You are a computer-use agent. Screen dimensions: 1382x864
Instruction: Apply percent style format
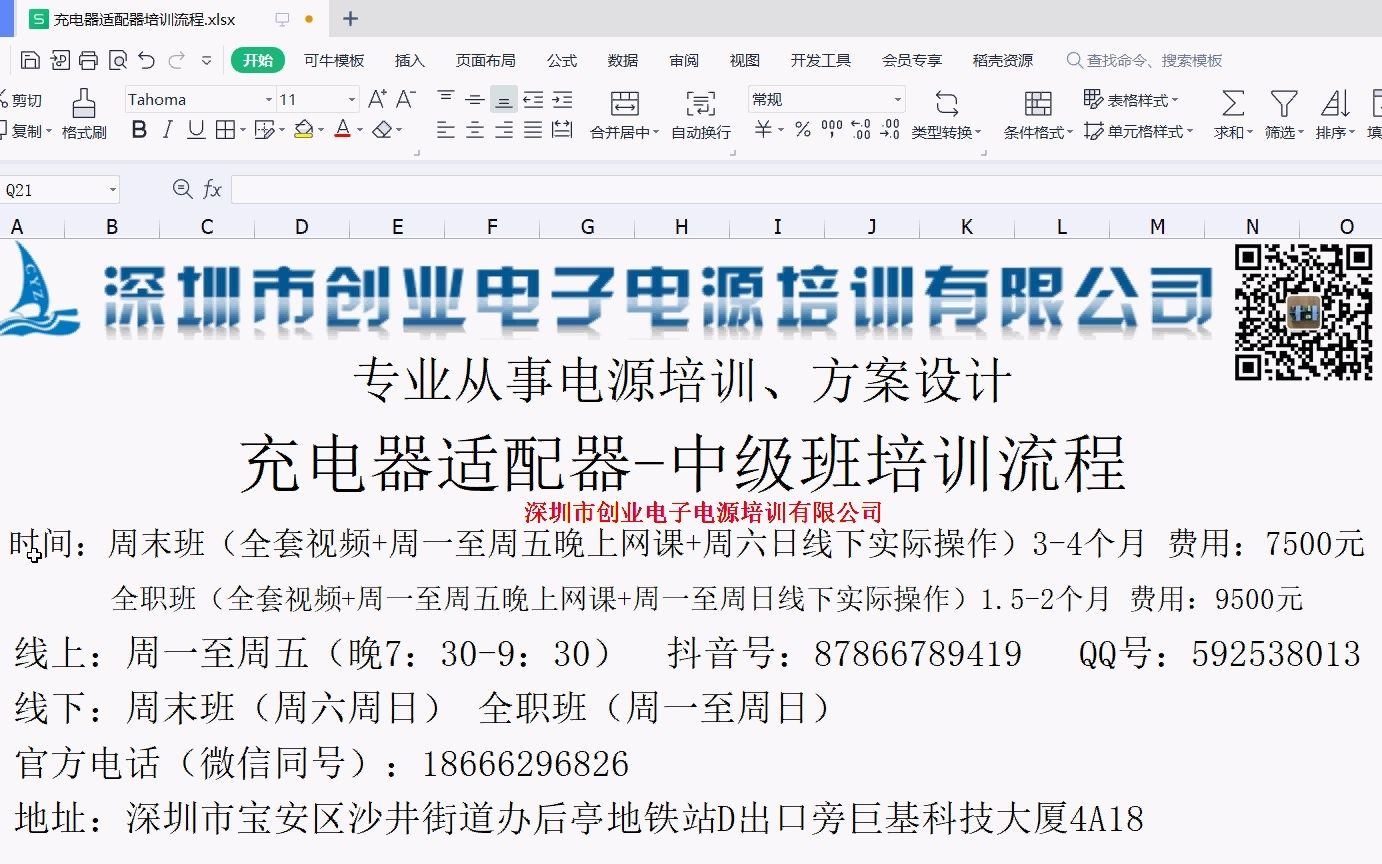click(x=803, y=130)
